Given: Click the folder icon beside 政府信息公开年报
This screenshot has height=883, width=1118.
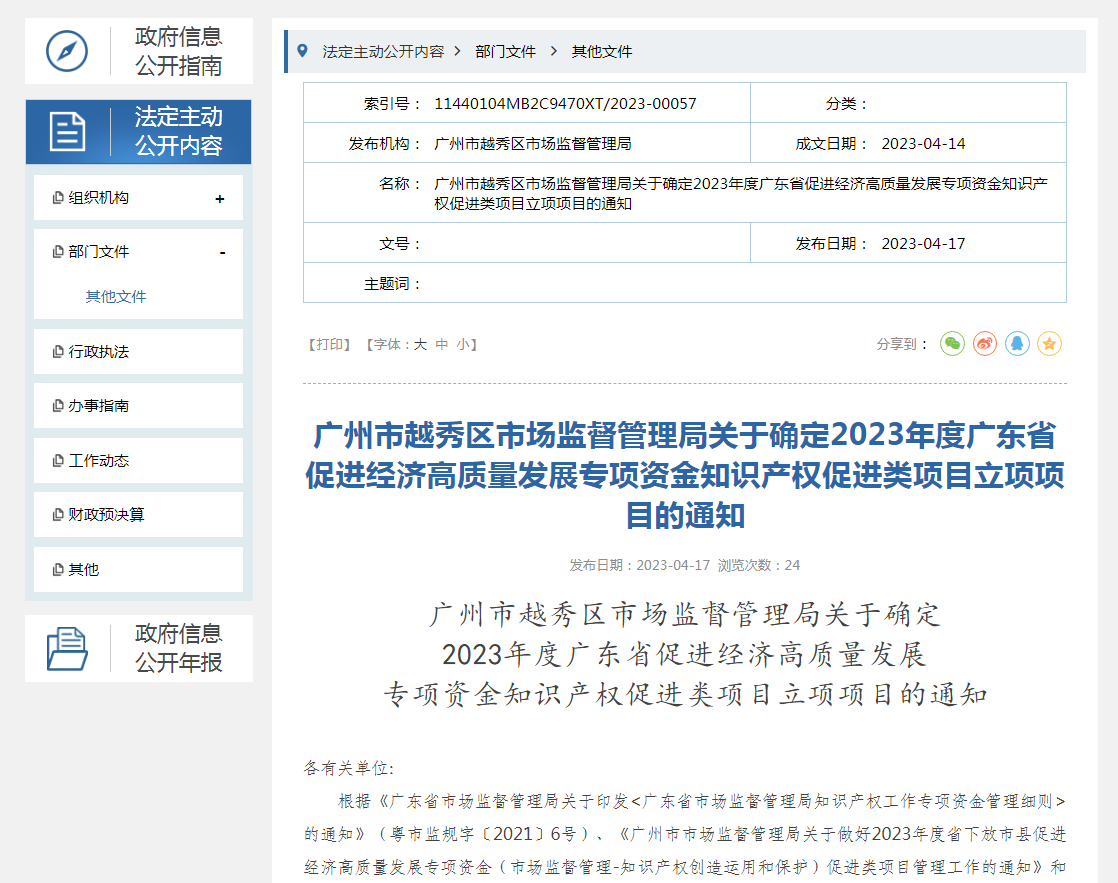Looking at the screenshot, I should 67,648.
